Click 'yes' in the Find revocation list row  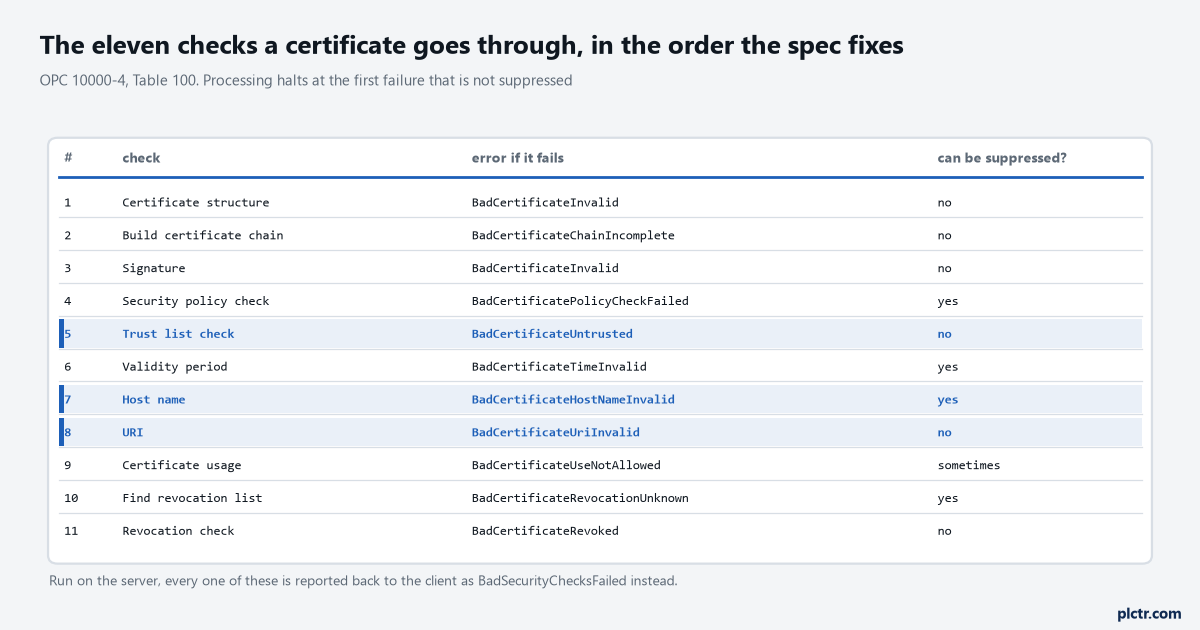point(948,498)
